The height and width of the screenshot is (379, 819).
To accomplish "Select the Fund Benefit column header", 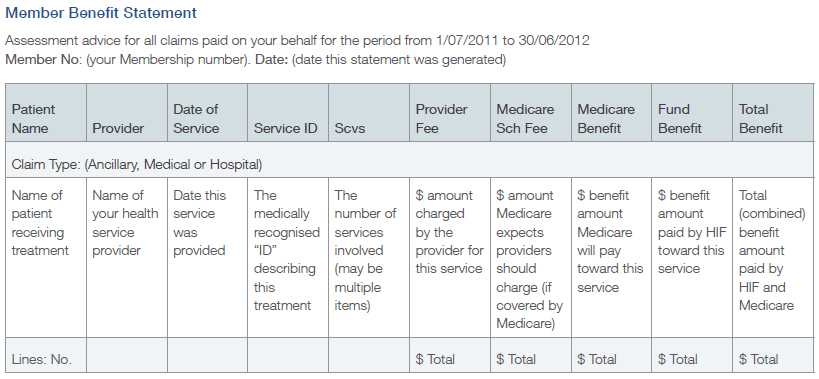I will [x=692, y=113].
